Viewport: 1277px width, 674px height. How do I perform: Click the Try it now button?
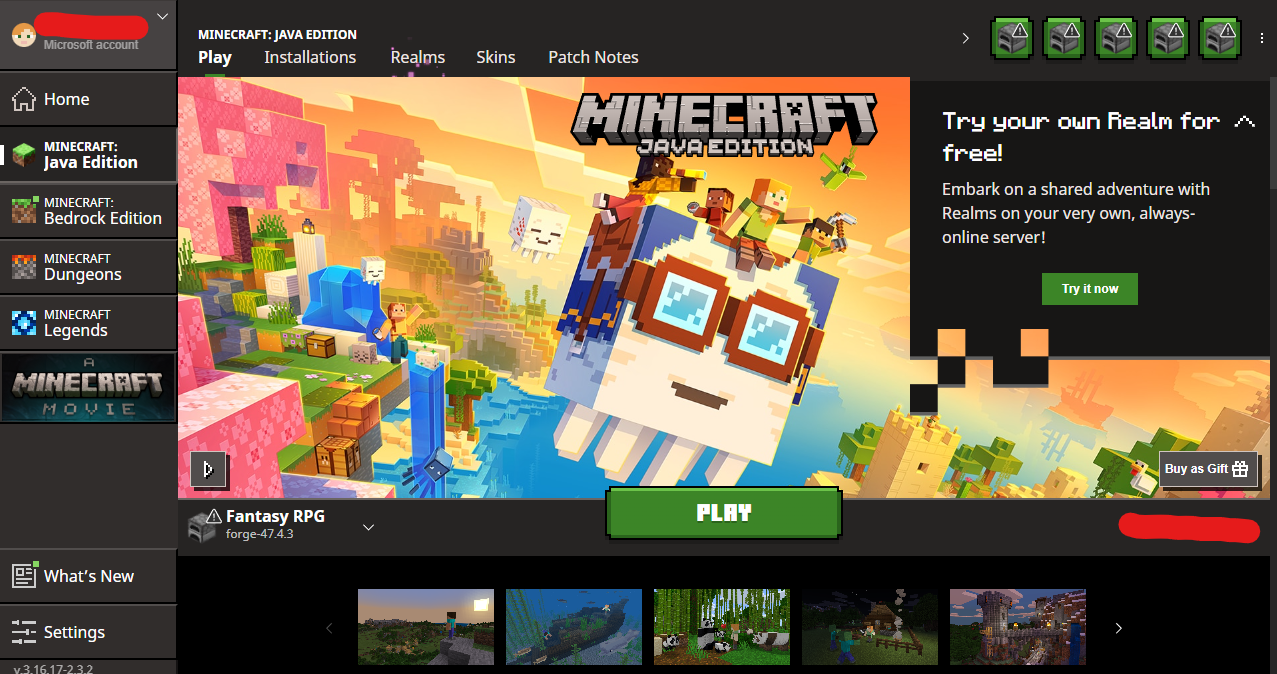pyautogui.click(x=1090, y=289)
